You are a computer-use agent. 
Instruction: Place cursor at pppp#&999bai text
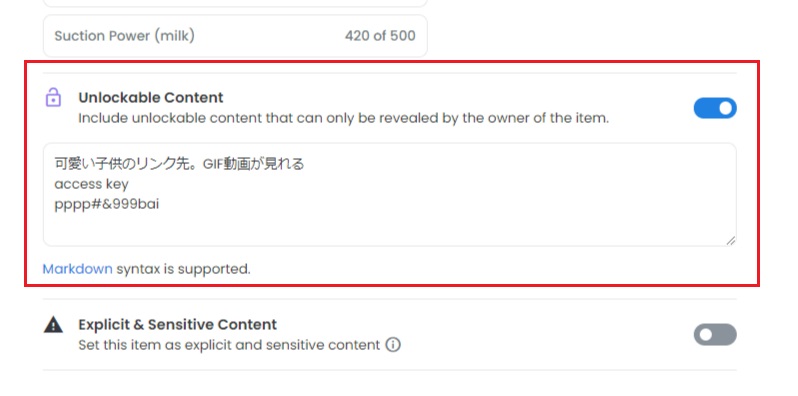tap(107, 205)
